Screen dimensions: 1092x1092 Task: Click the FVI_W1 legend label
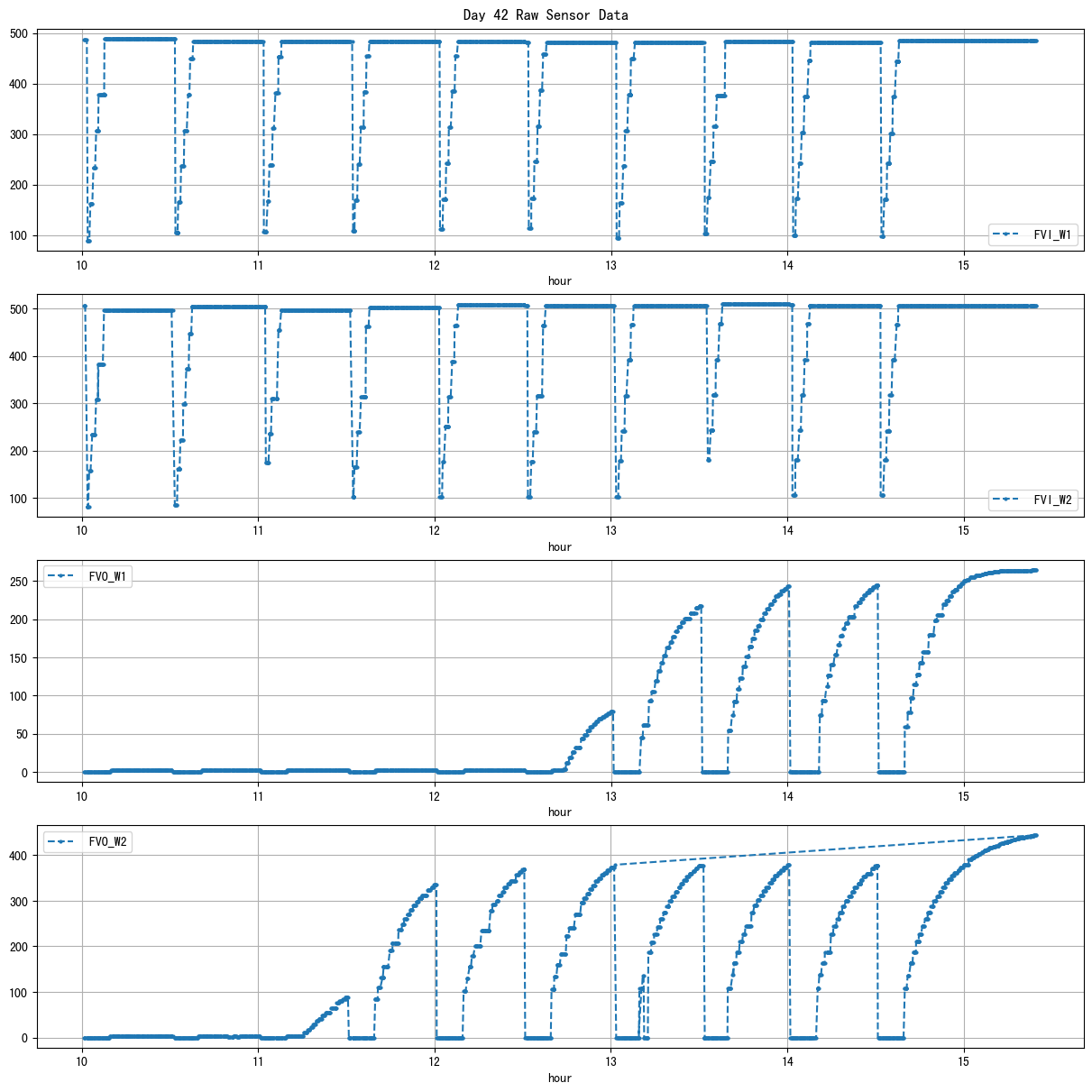click(1052, 234)
